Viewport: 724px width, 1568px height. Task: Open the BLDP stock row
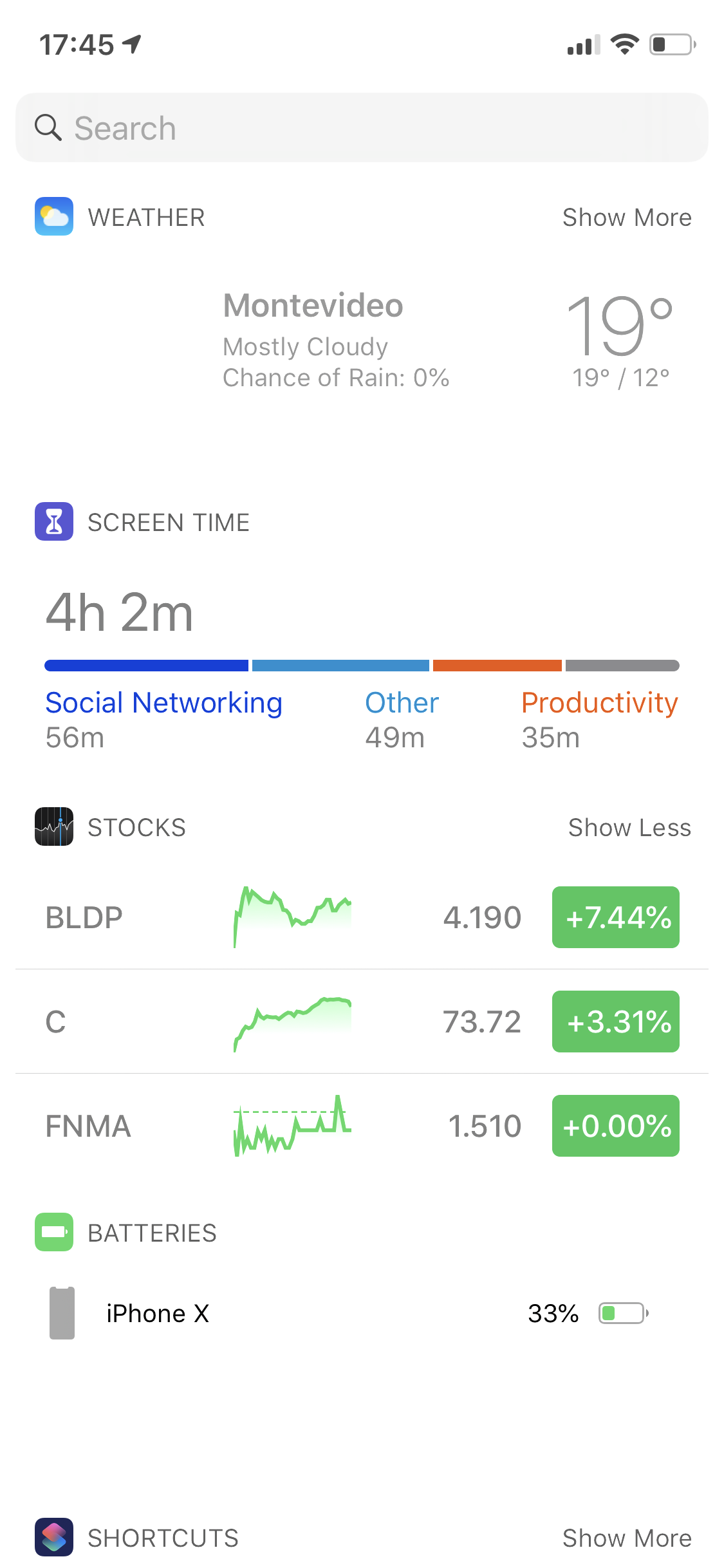tap(84, 917)
